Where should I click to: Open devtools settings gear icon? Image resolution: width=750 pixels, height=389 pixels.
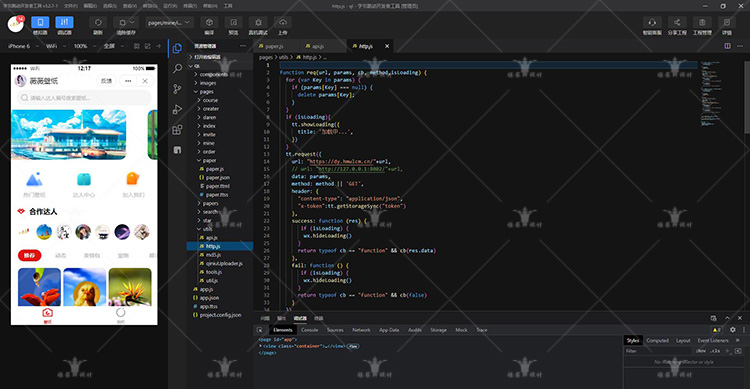733,330
